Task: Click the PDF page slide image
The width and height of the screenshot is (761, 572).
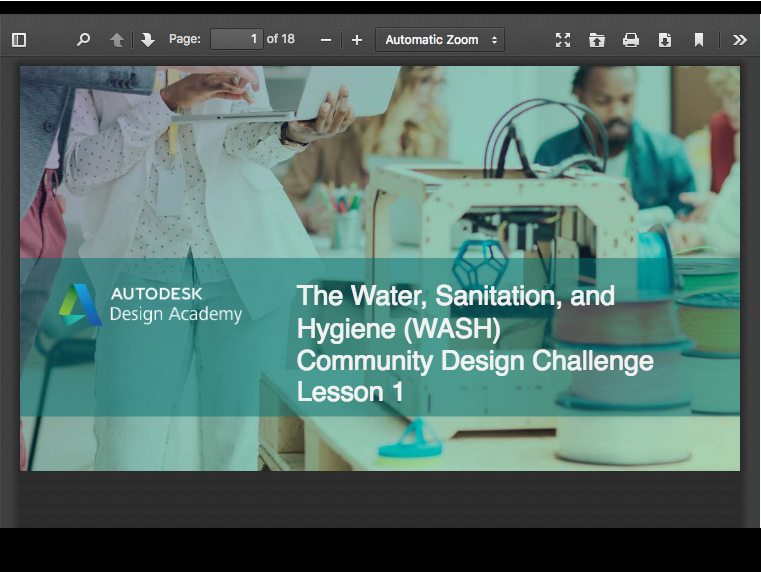Action: [380, 268]
